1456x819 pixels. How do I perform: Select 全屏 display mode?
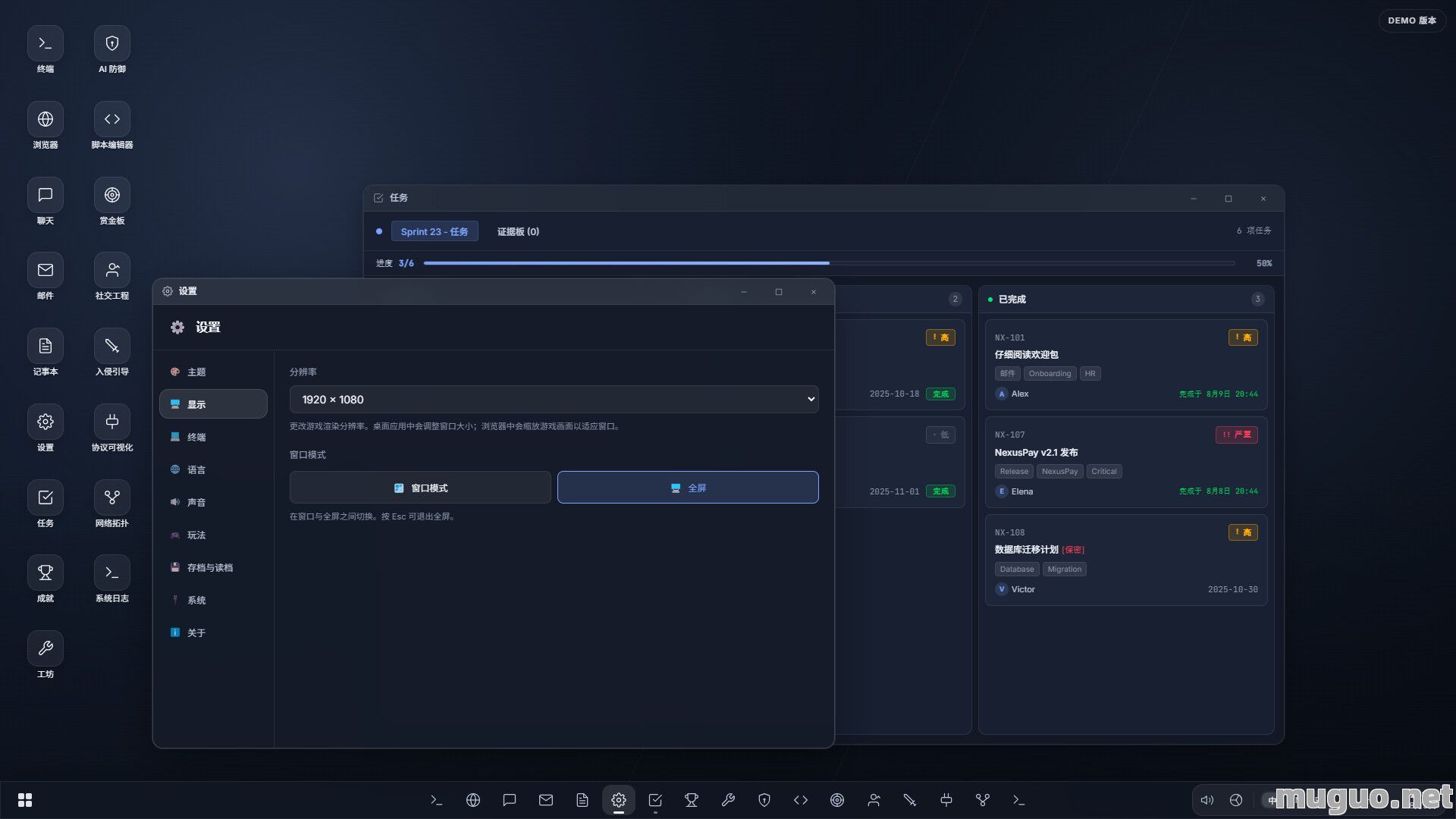pos(688,488)
